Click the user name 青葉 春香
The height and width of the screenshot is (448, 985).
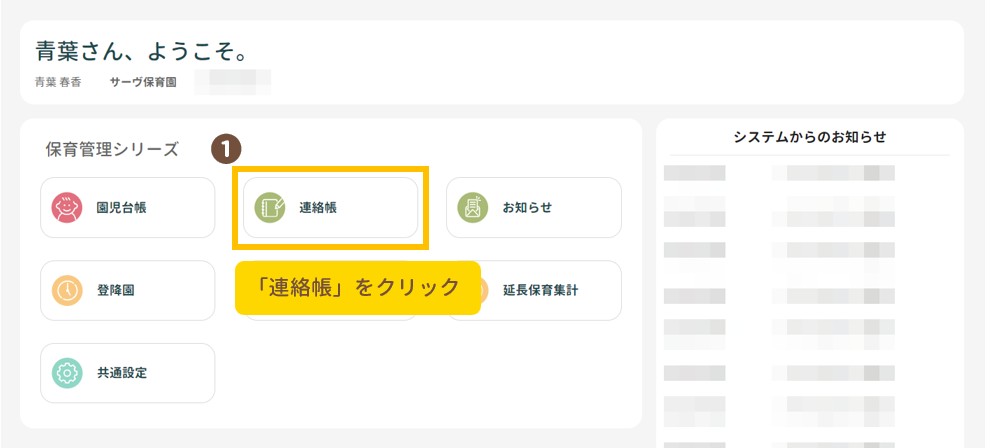coord(59,82)
